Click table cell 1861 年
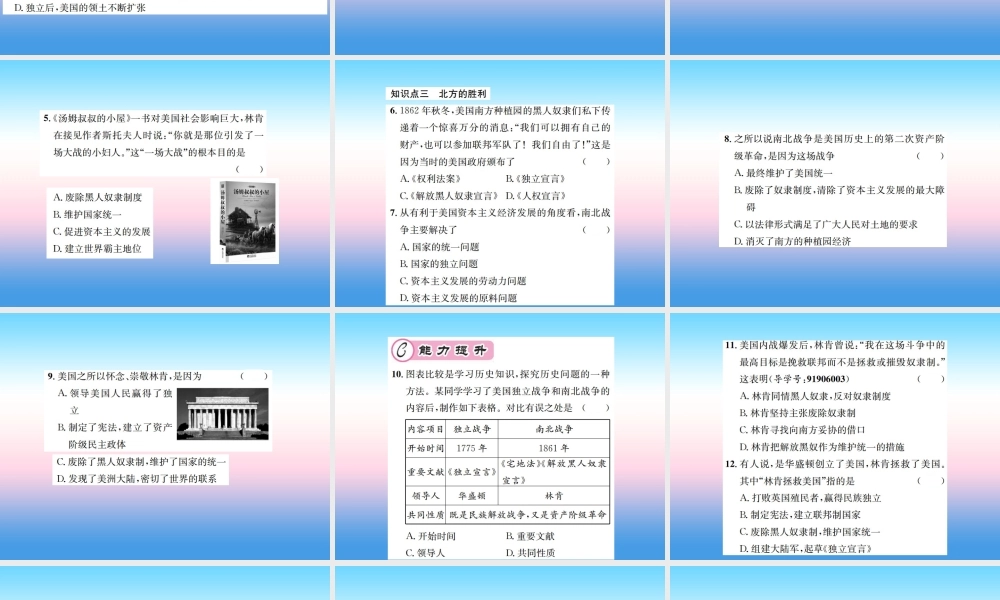This screenshot has height=600, width=1000. pyautogui.click(x=554, y=448)
